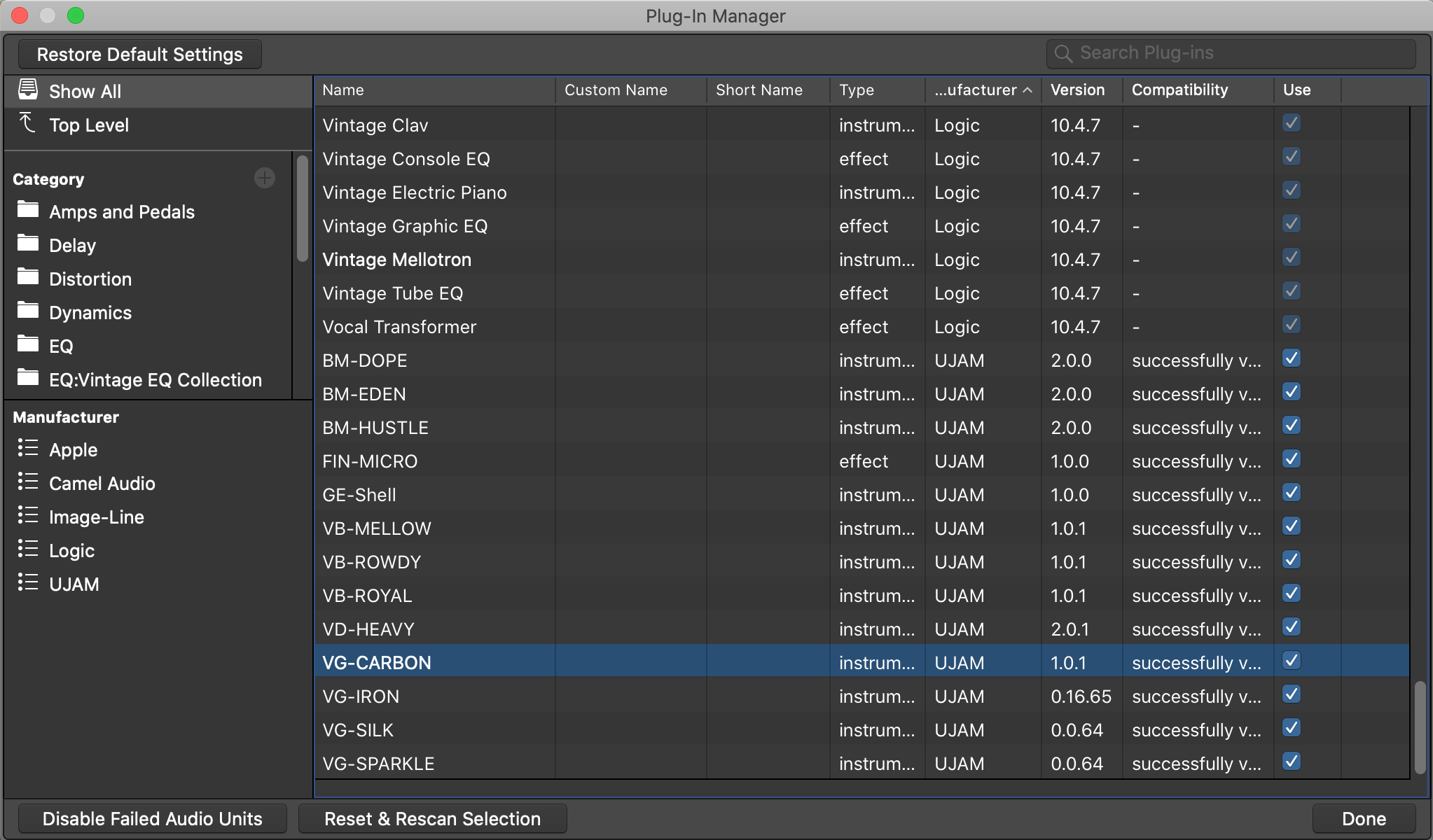The image size is (1433, 840).
Task: Click the Logic manufacturer list icon
Action: pyautogui.click(x=28, y=549)
